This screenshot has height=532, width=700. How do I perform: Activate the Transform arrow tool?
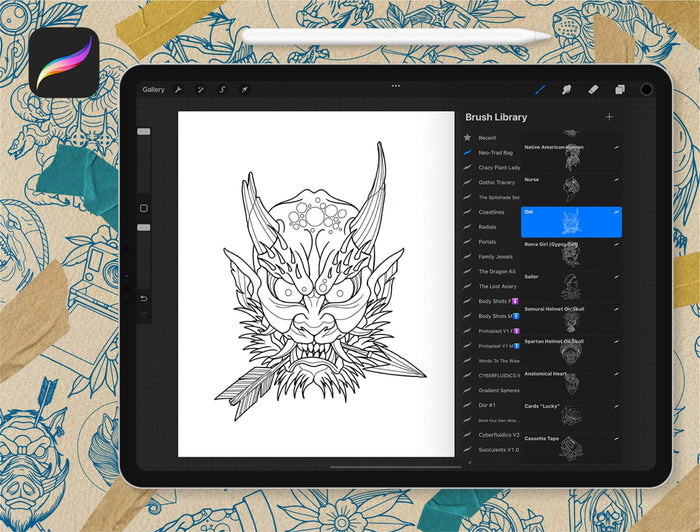tap(245, 89)
